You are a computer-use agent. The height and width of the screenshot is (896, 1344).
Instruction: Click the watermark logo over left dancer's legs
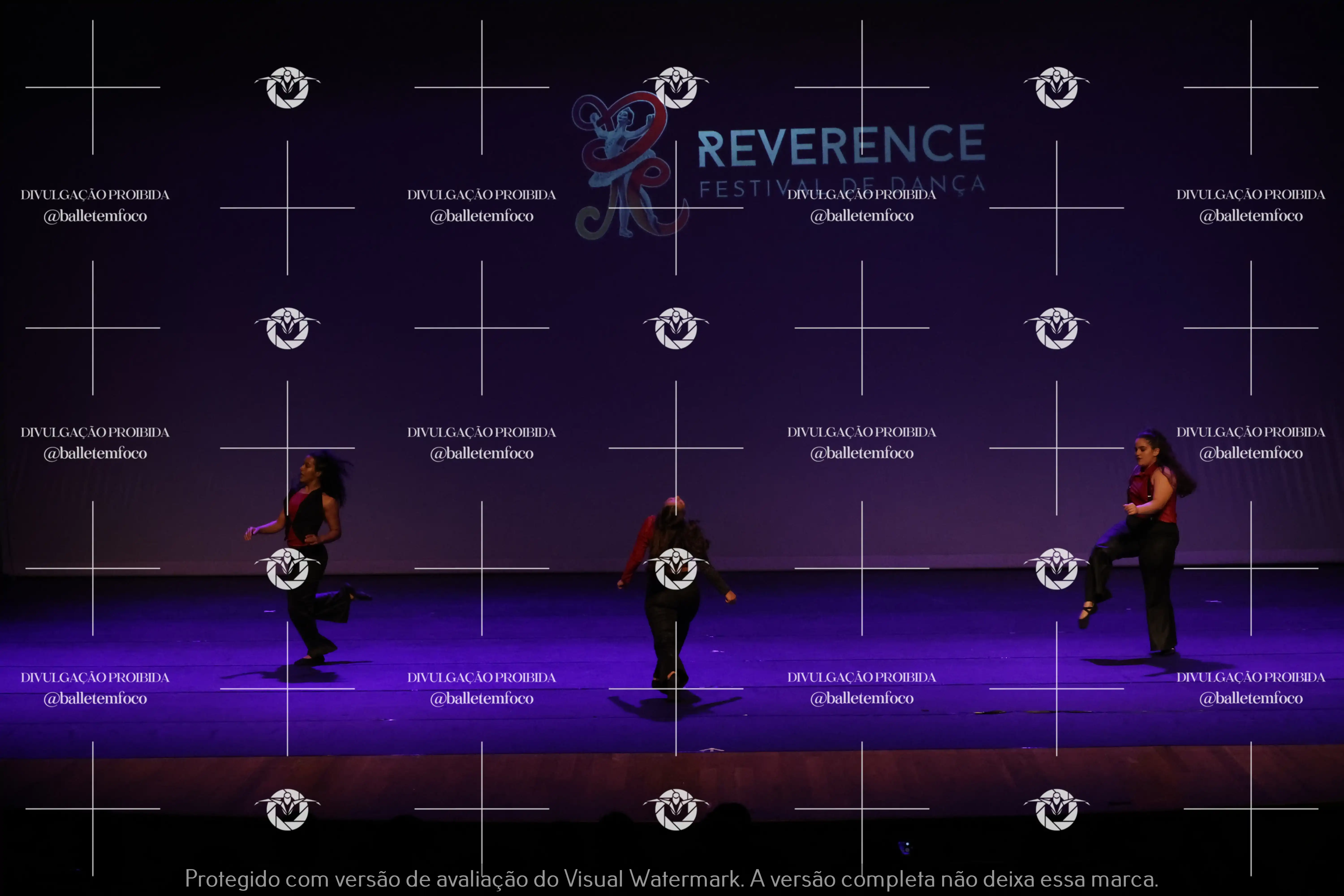coord(287,569)
